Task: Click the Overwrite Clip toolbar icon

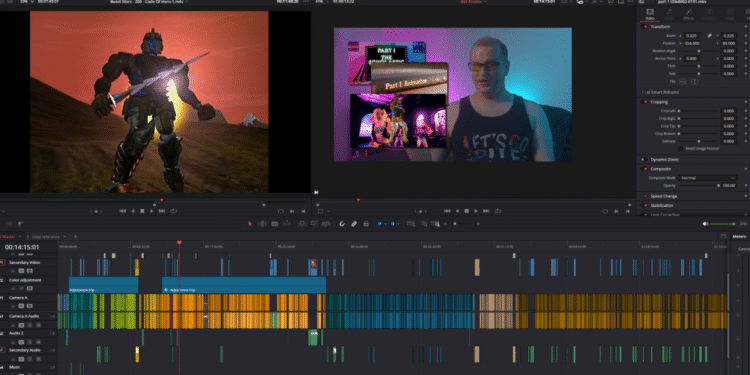Action: point(314,223)
